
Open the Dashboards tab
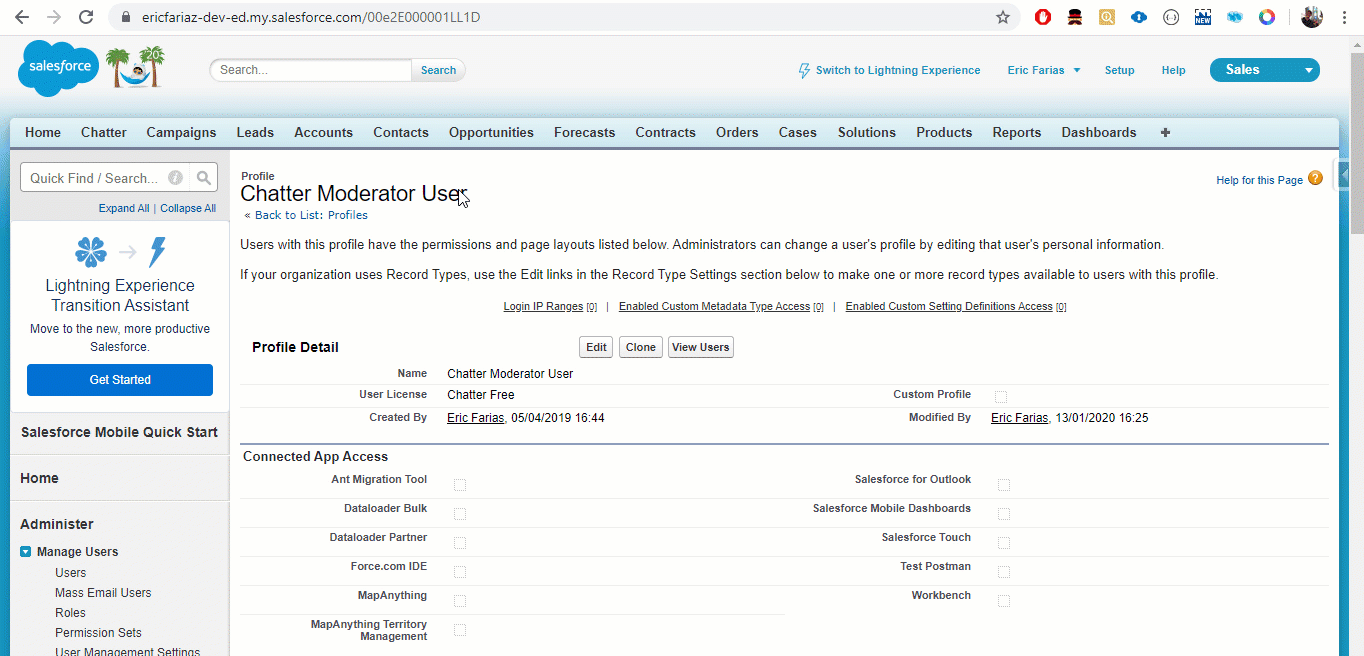[x=1099, y=132]
